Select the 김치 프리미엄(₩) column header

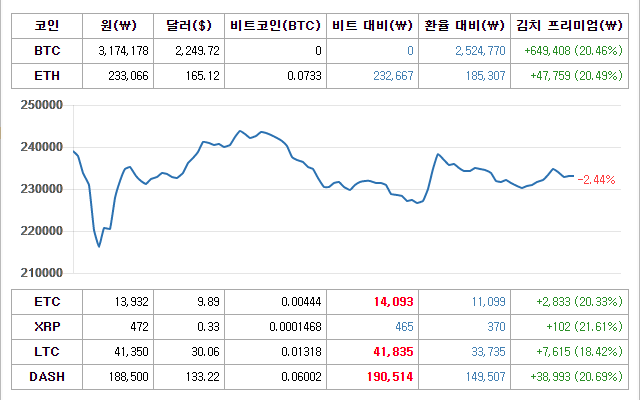click(569, 26)
